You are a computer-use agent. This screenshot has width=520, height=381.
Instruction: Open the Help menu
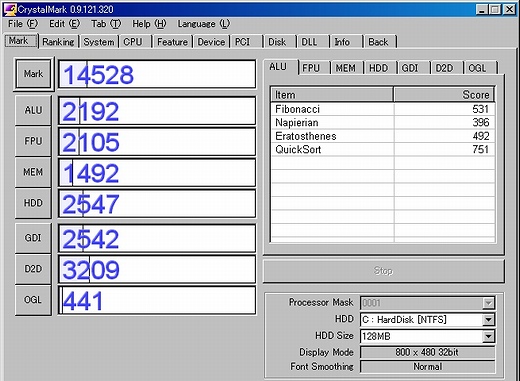(x=149, y=24)
